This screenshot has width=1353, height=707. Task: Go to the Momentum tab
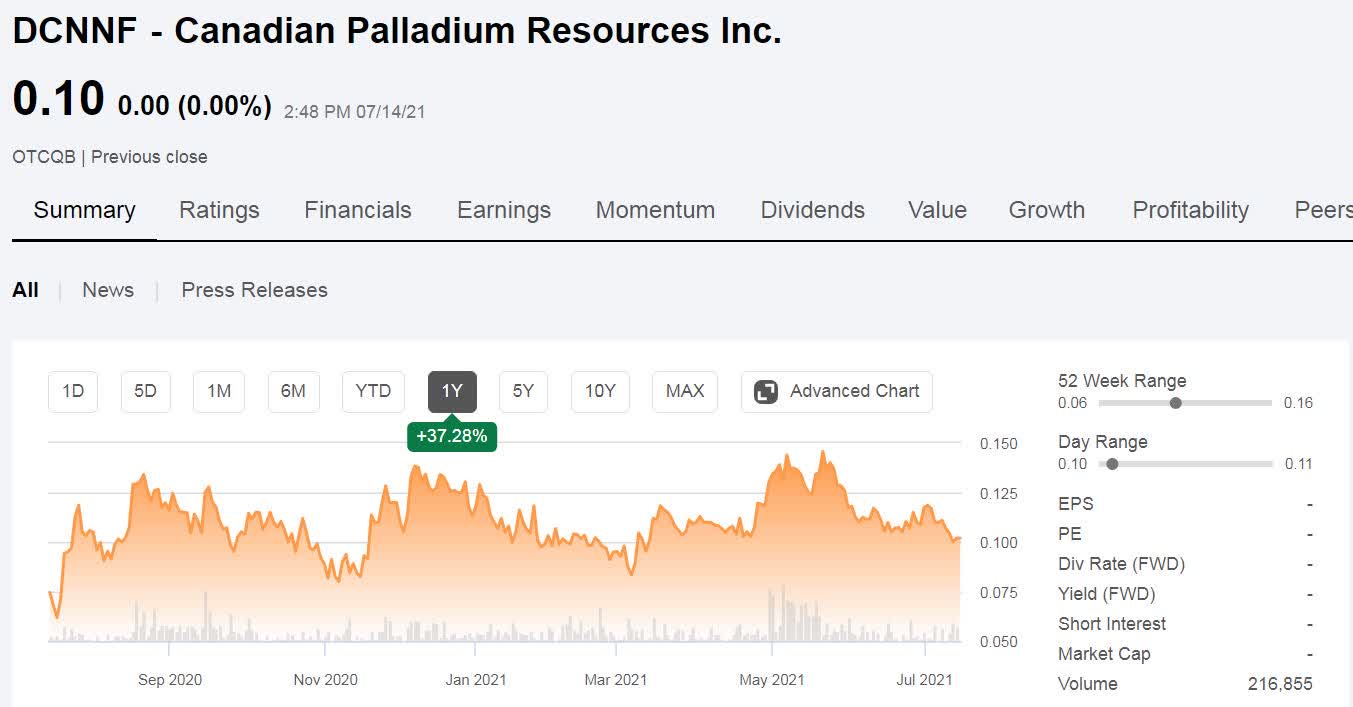[x=655, y=210]
